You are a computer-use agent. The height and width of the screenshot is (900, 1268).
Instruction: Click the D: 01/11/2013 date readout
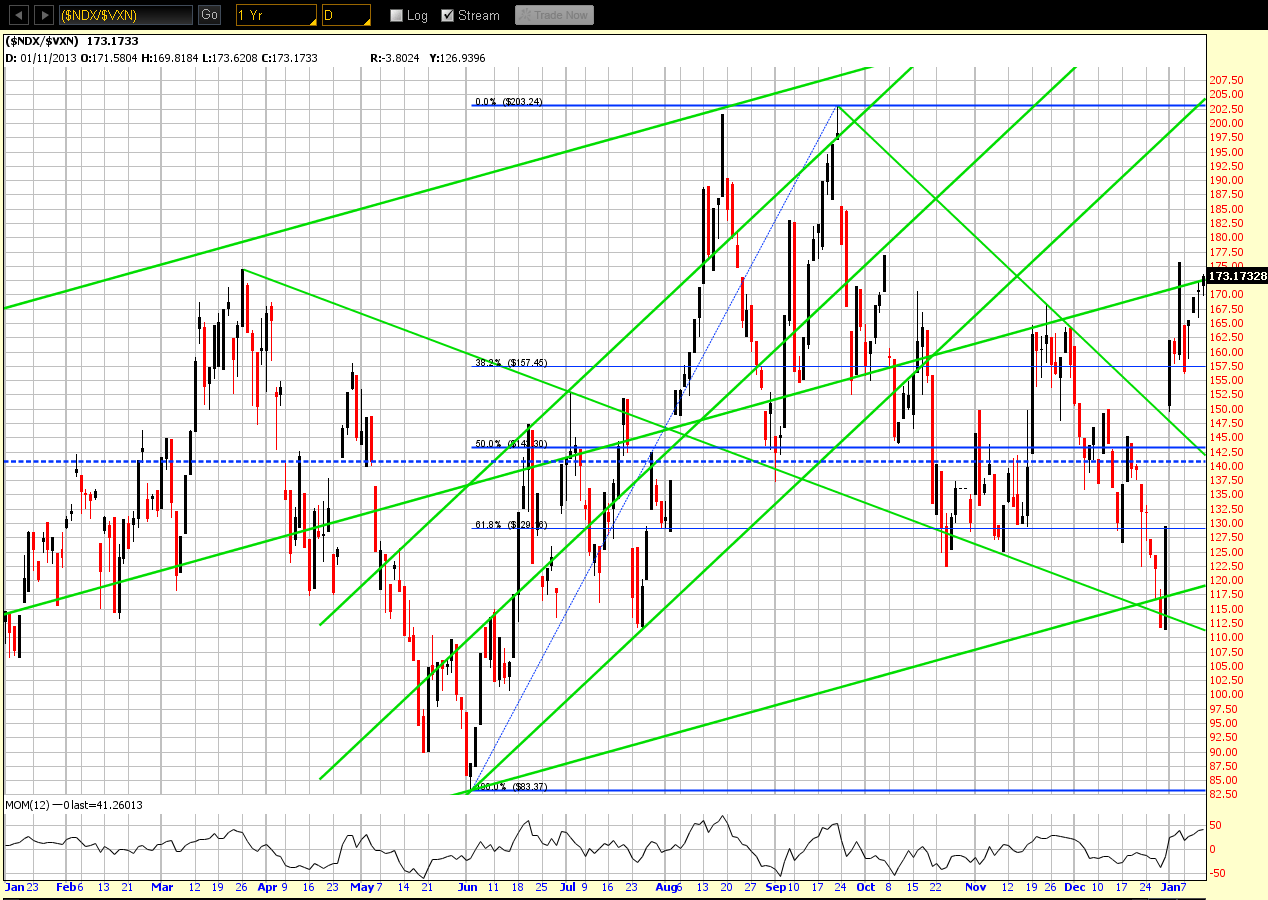[x=43, y=59]
